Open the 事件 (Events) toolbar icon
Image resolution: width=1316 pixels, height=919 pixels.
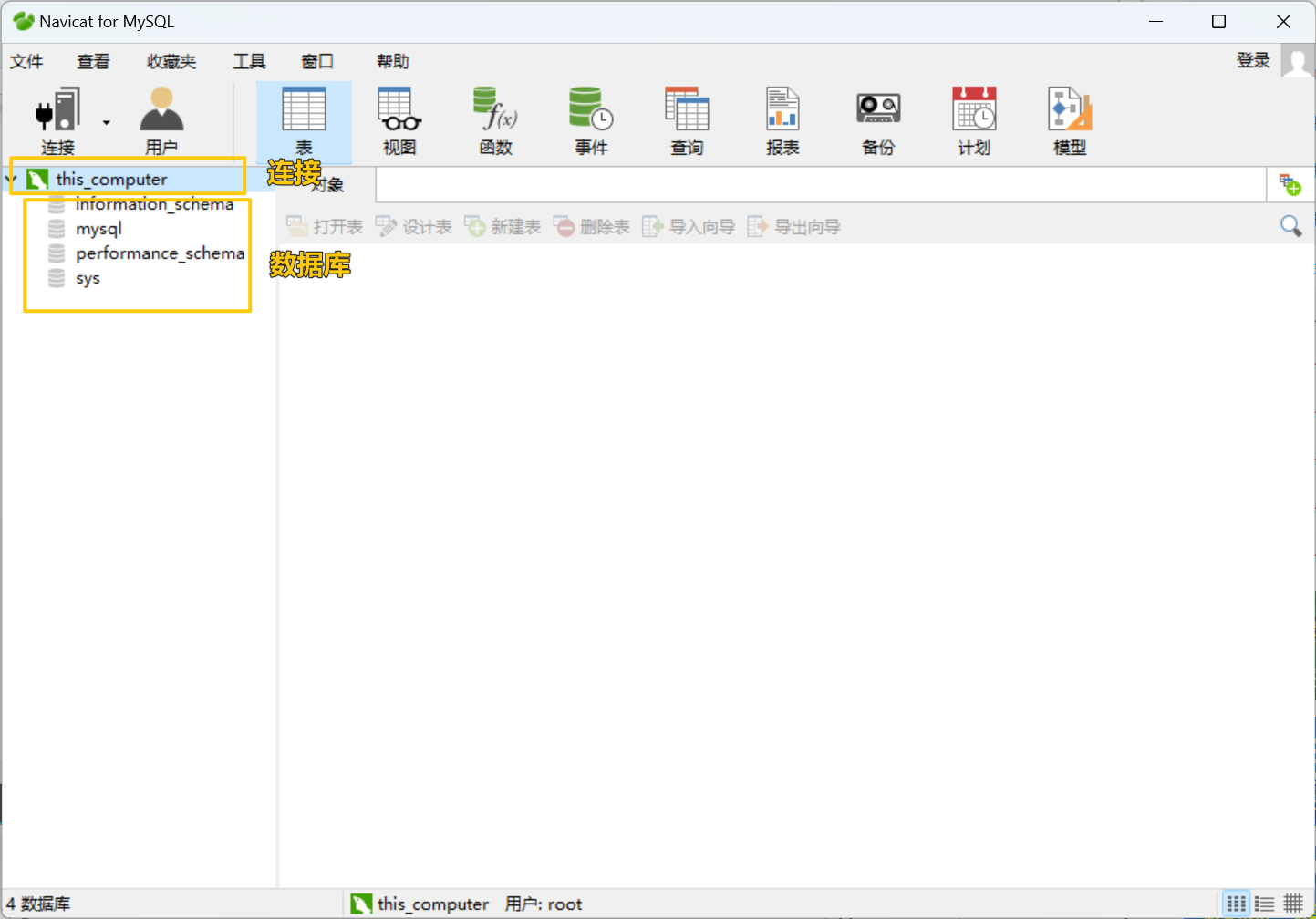[591, 119]
